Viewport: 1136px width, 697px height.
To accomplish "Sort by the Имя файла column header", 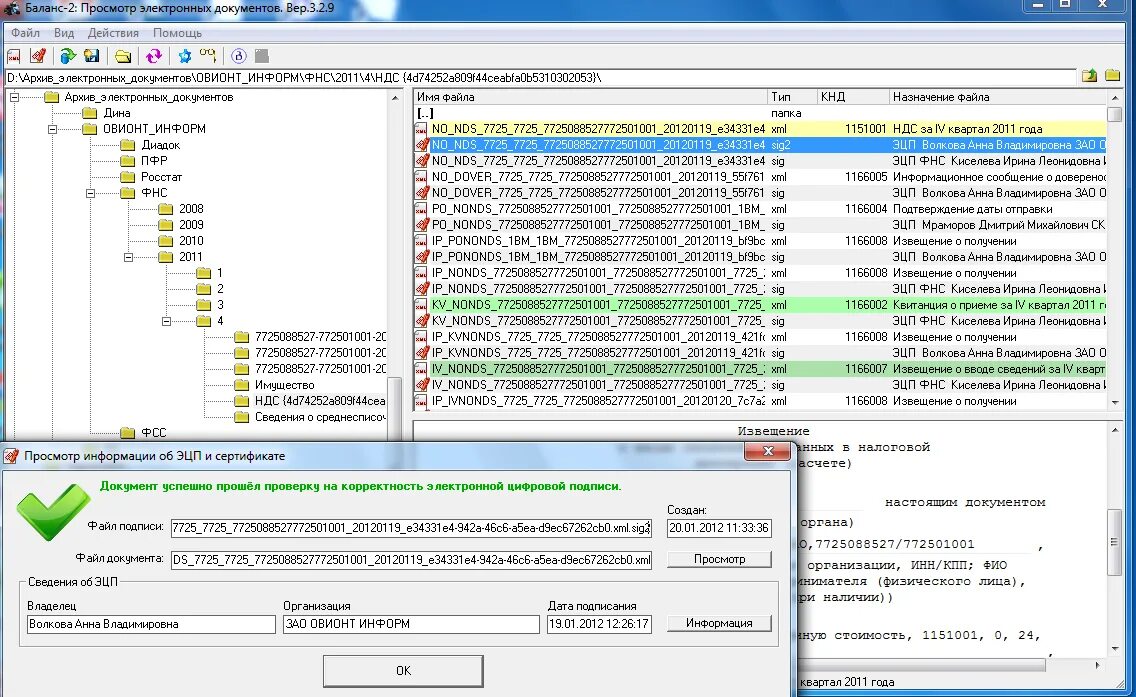I will (590, 97).
